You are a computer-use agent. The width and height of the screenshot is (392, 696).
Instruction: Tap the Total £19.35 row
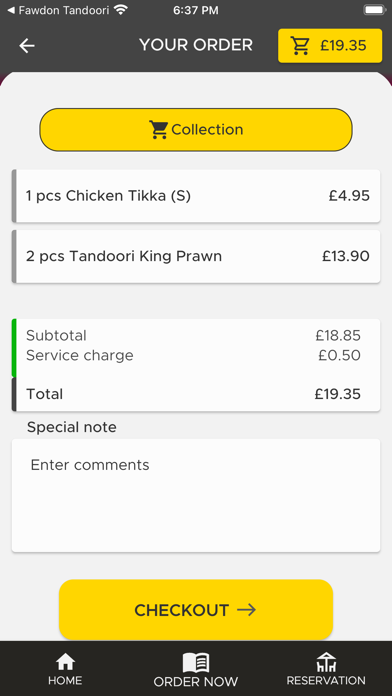pyautogui.click(x=196, y=394)
